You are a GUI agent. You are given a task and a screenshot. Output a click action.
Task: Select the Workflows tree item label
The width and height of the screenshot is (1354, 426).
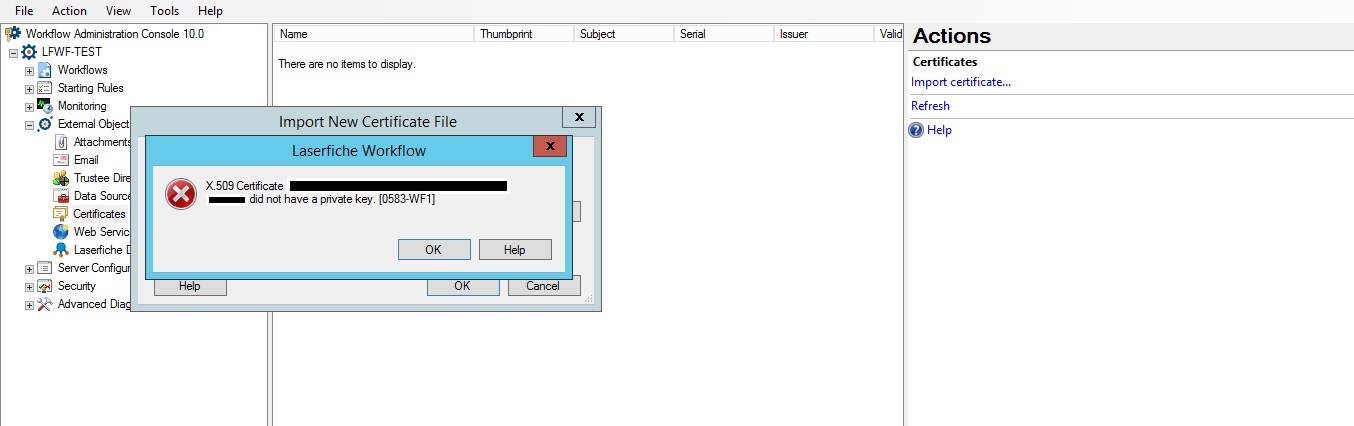point(83,70)
